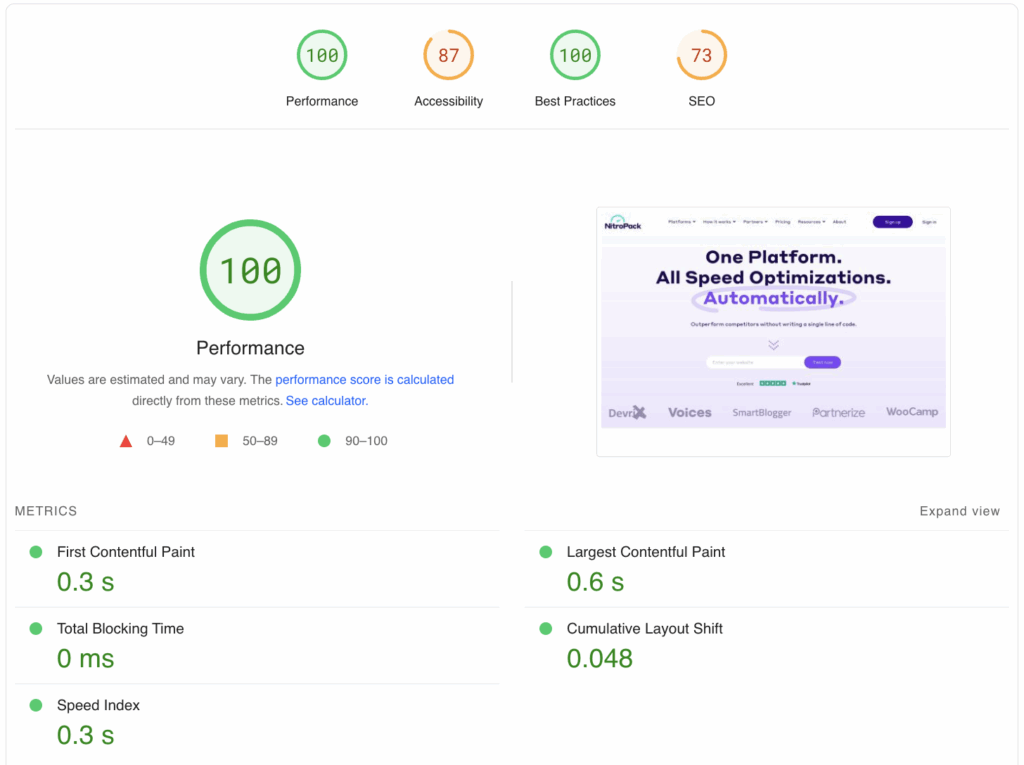The width and height of the screenshot is (1024, 765).
Task: Click the See calculator link
Action: [325, 400]
